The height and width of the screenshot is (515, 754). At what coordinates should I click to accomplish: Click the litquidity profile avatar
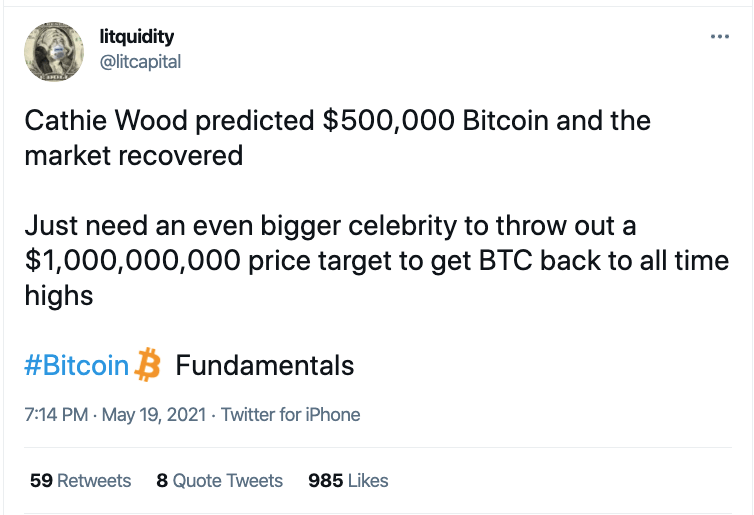point(53,49)
